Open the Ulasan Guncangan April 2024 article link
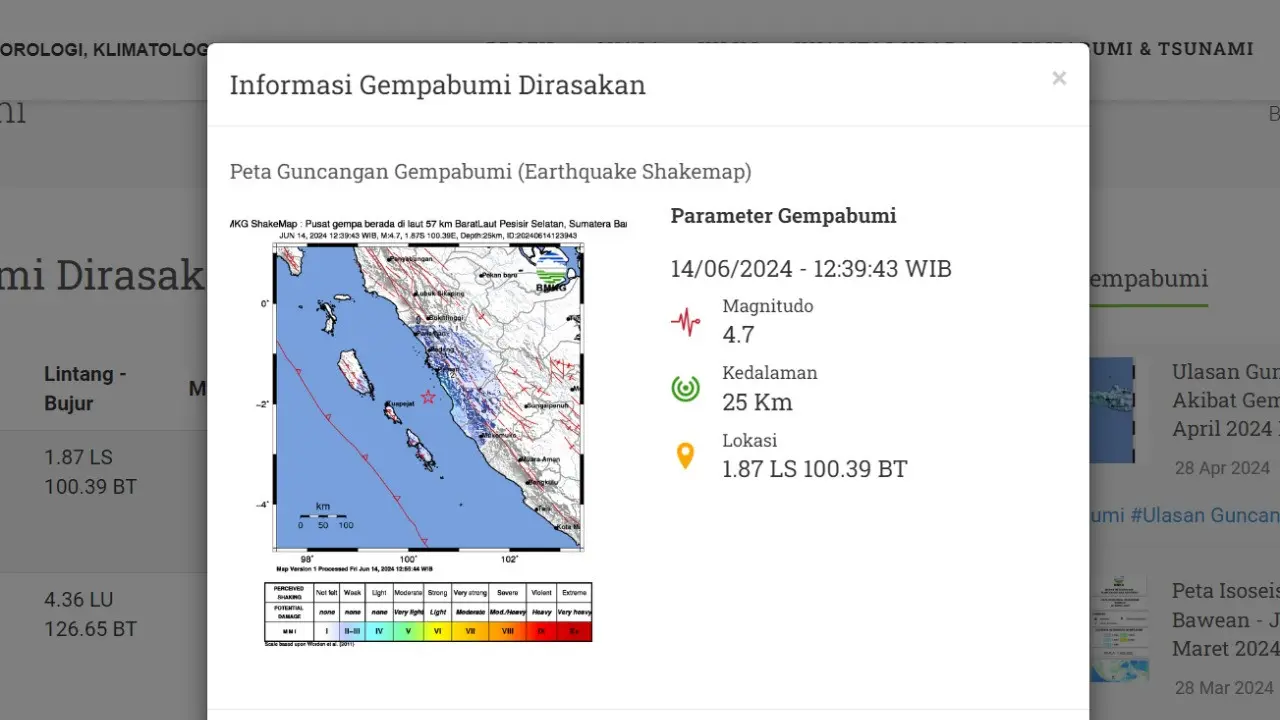This screenshot has height=720, width=1280. coord(1226,401)
